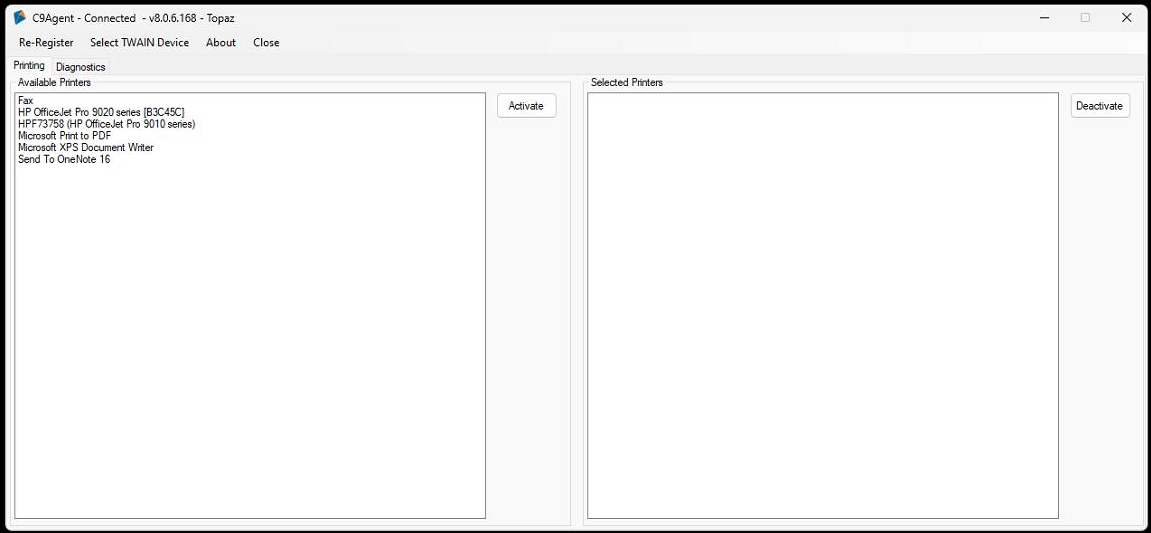Choose Microsoft Print to PDF
Viewport: 1151px width, 533px height.
click(x=64, y=136)
